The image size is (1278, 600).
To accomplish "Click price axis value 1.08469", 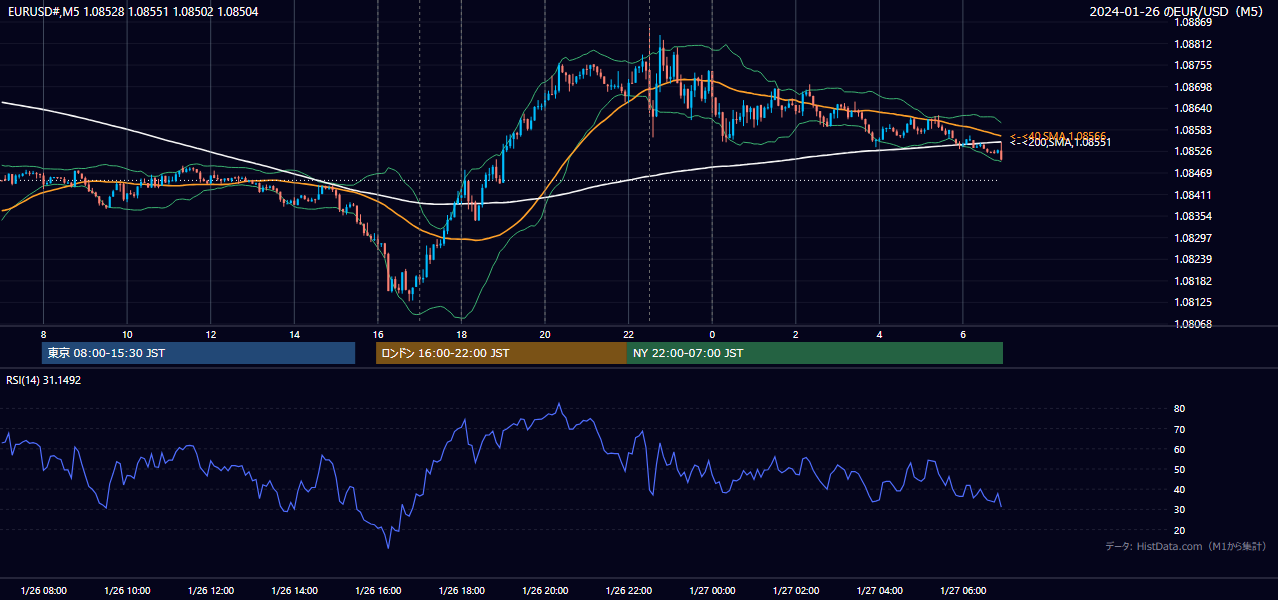I will (1194, 173).
